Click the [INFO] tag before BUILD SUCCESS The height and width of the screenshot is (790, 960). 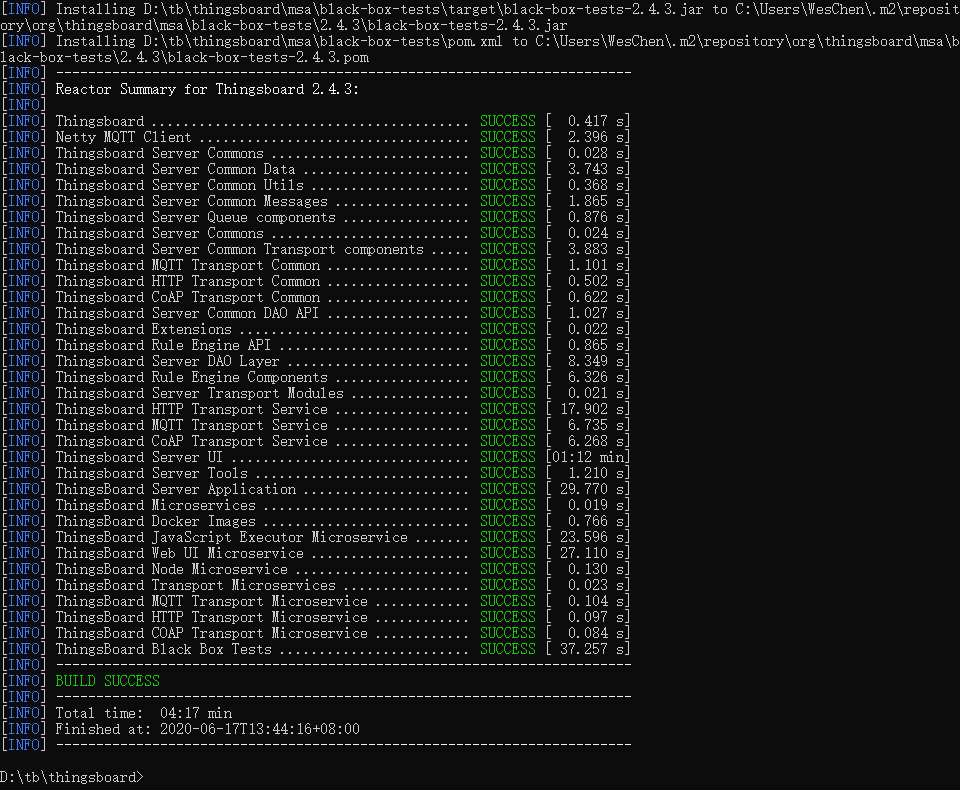pos(24,681)
